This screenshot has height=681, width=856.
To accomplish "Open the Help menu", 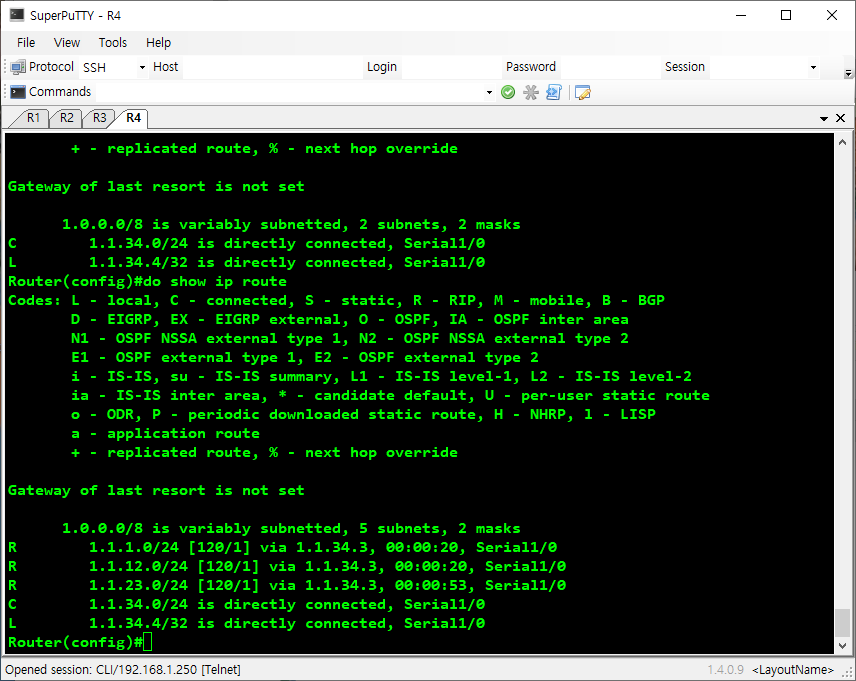I will (158, 43).
